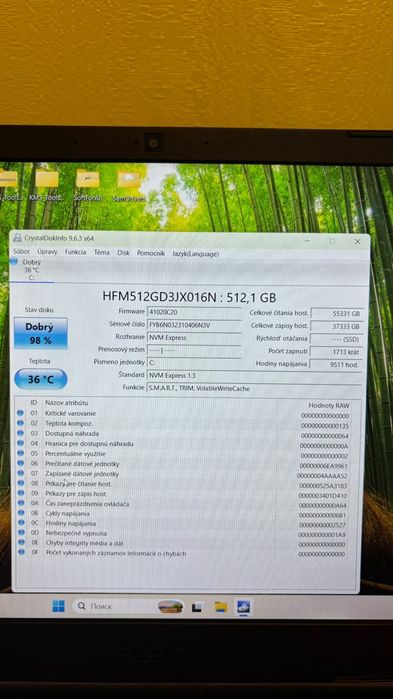
Task: Click the status icon for Hranica pre dostupnú náhradu
Action: tap(20, 443)
